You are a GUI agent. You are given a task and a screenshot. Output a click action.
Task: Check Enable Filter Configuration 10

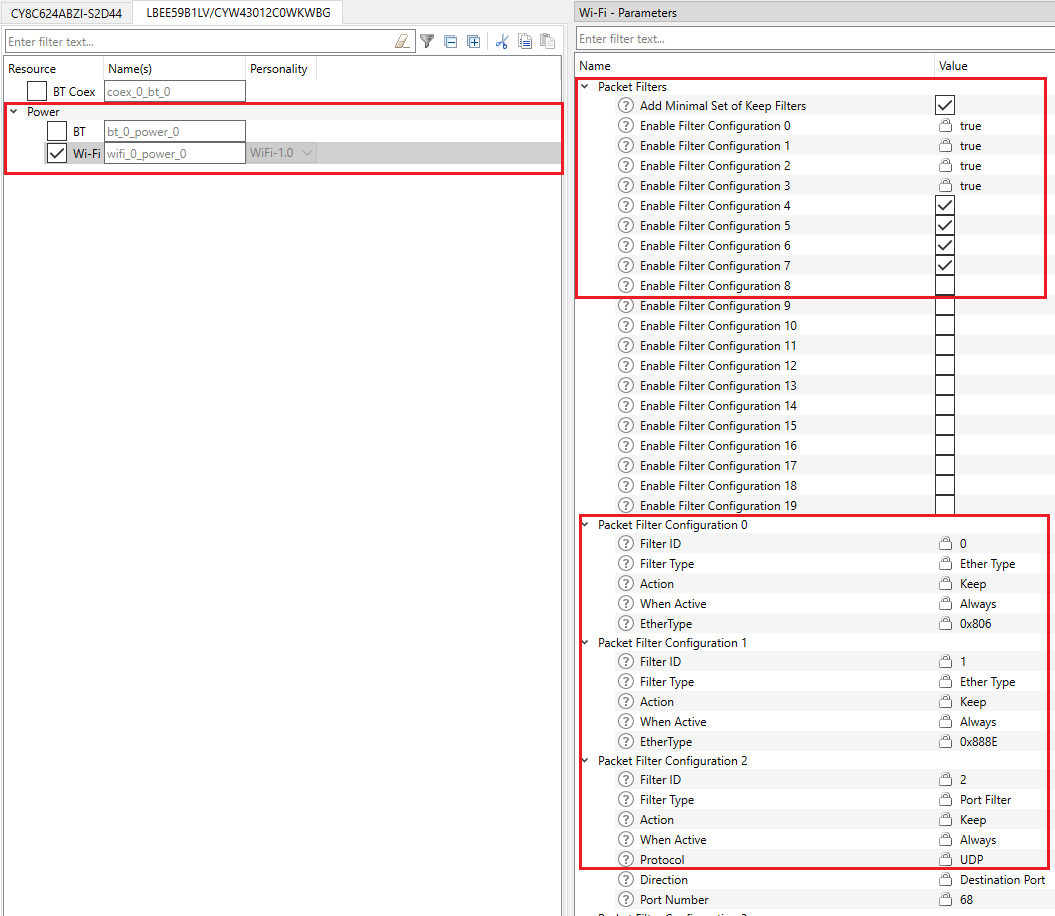945,326
